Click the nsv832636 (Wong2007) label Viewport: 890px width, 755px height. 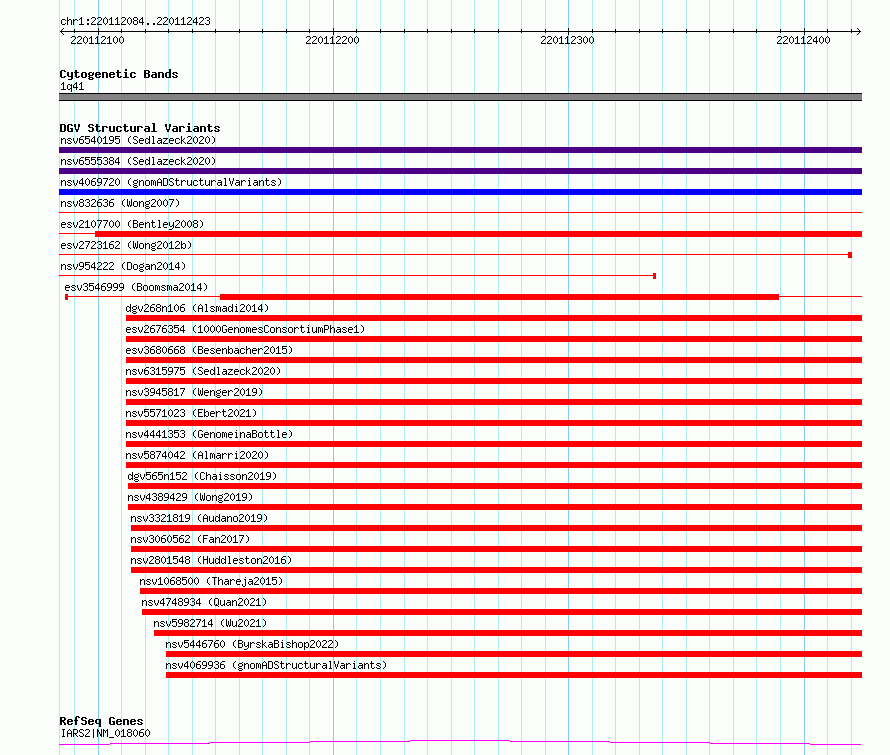[x=120, y=203]
